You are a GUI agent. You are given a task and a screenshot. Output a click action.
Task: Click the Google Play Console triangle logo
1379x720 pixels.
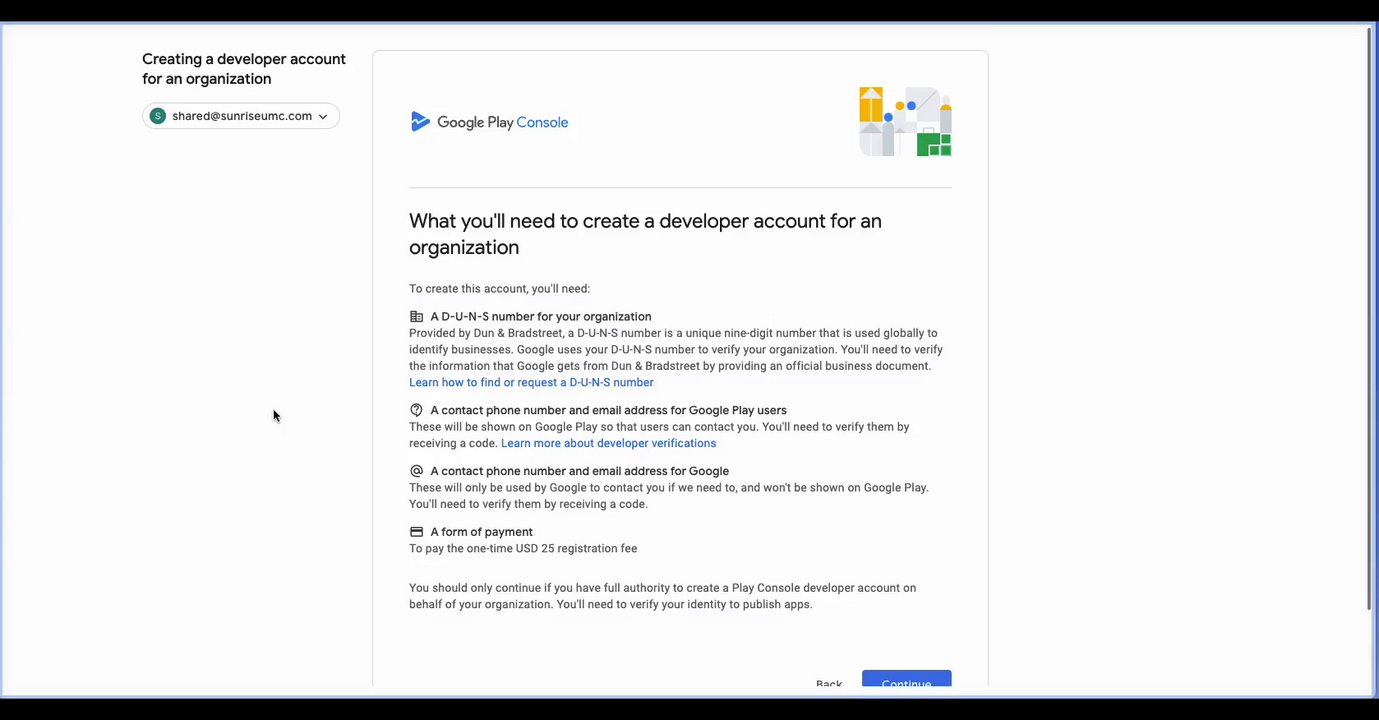pyautogui.click(x=420, y=122)
